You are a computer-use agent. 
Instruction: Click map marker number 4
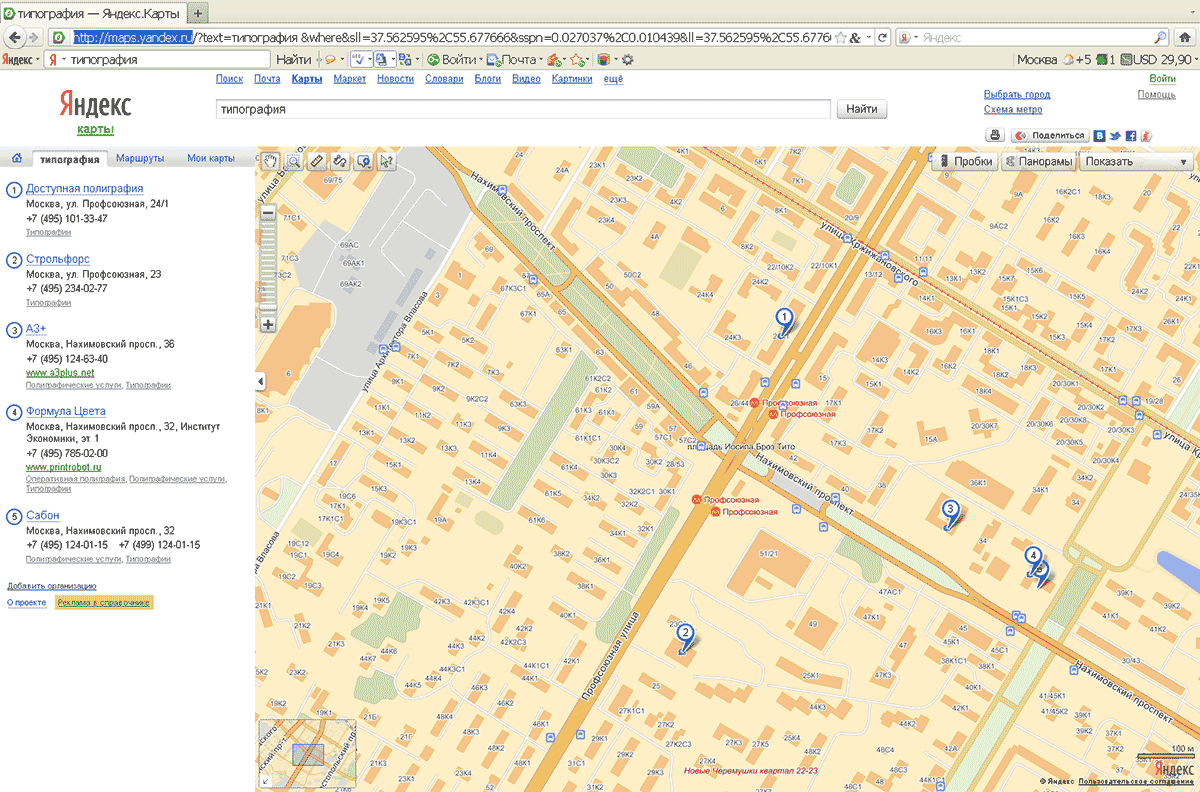(x=1033, y=557)
